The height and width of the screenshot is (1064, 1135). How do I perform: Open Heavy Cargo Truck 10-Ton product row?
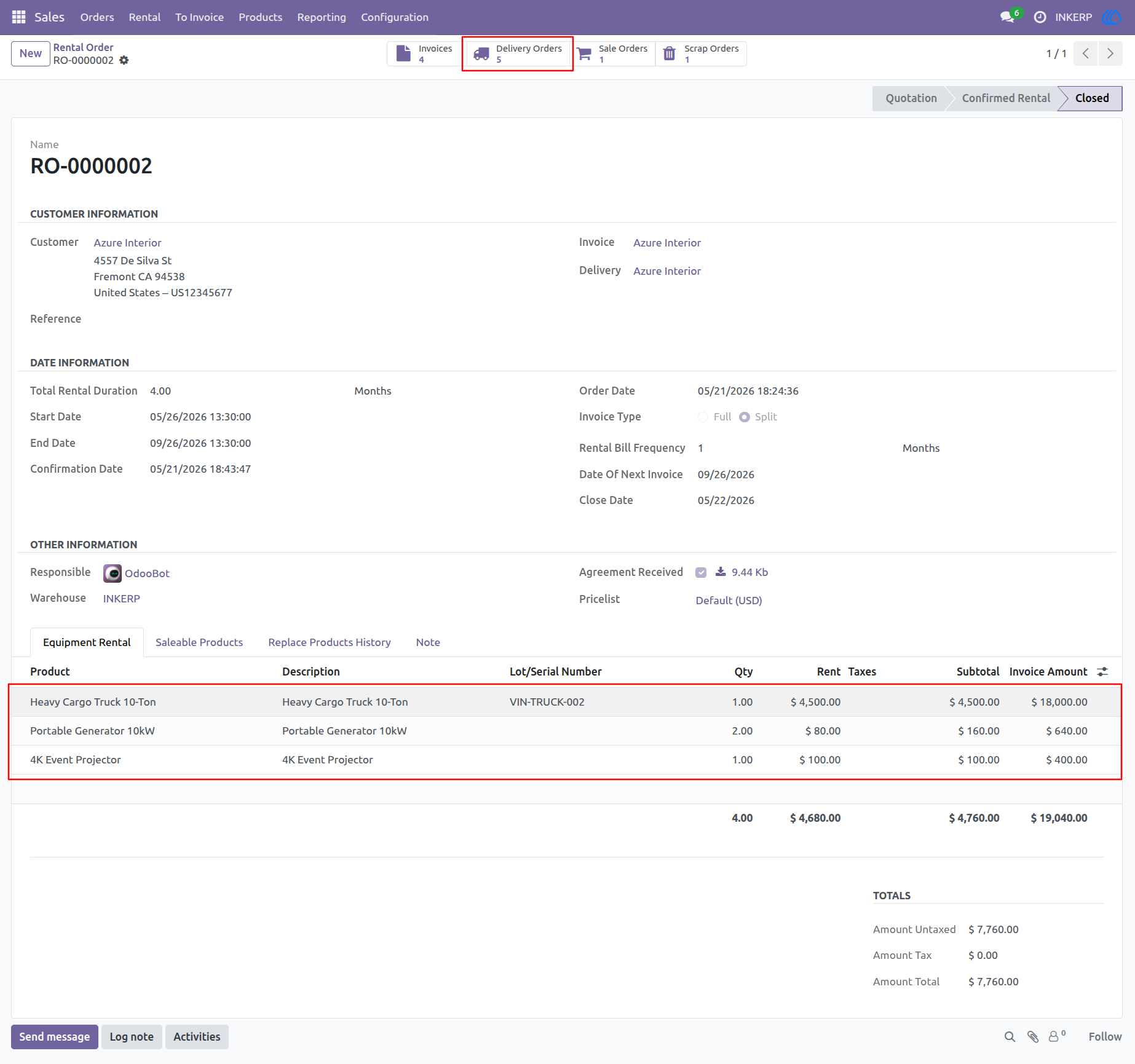[566, 702]
